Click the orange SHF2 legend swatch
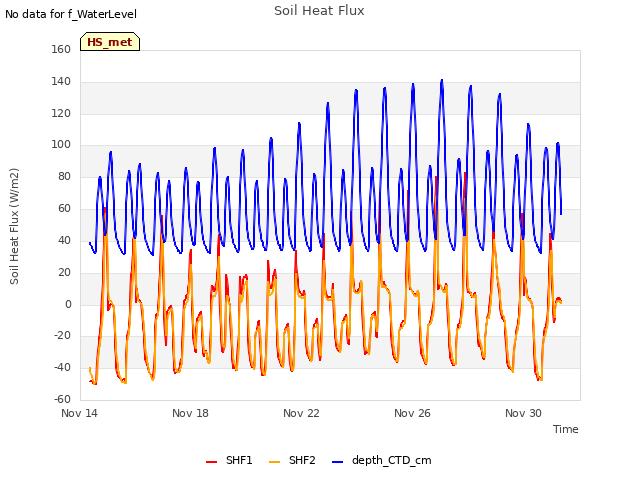The height and width of the screenshot is (480, 640). 274,462
